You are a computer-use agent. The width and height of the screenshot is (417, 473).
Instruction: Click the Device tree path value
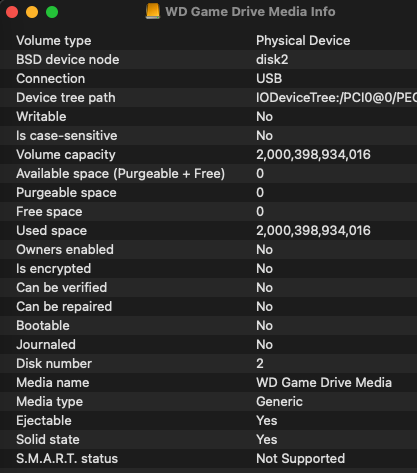[x=336, y=98]
